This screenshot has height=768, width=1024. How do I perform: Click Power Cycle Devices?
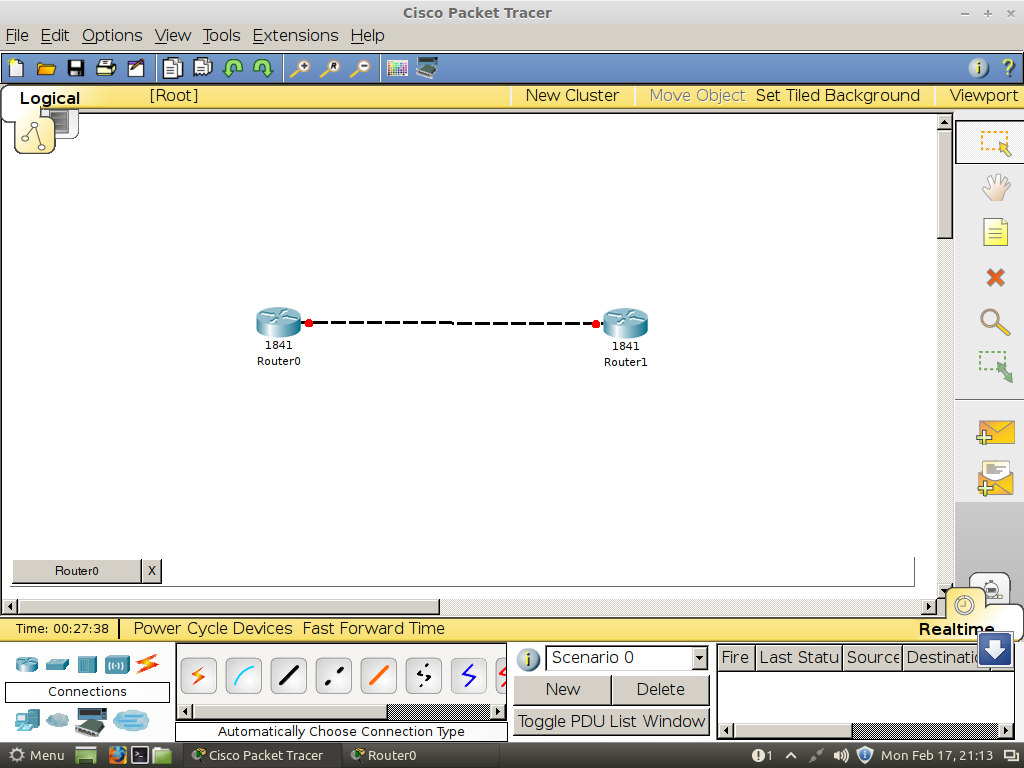pyautogui.click(x=213, y=628)
